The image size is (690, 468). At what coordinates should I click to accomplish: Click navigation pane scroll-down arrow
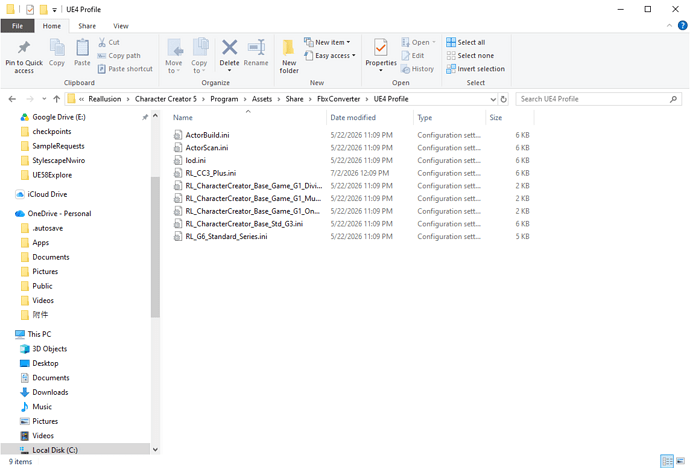155,450
